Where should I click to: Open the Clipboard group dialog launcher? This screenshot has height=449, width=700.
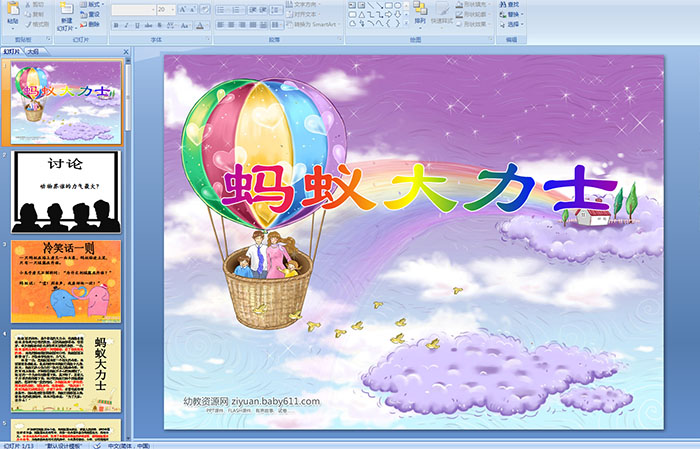[48, 39]
